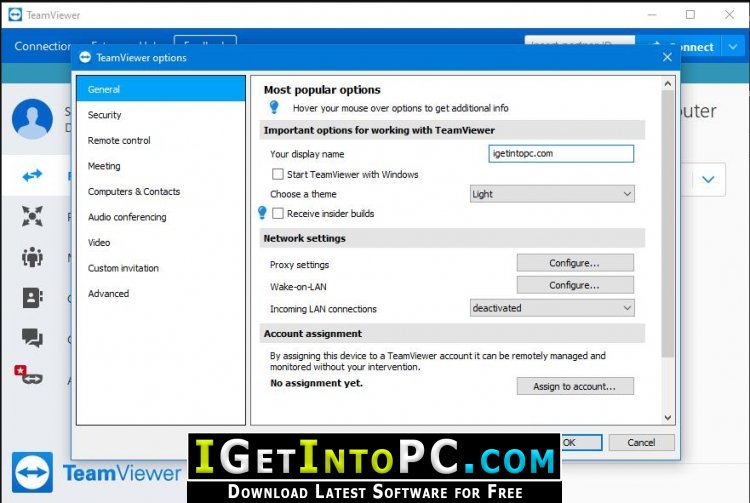
Task: Close the TeamViewer options dialog
Action: tap(667, 57)
